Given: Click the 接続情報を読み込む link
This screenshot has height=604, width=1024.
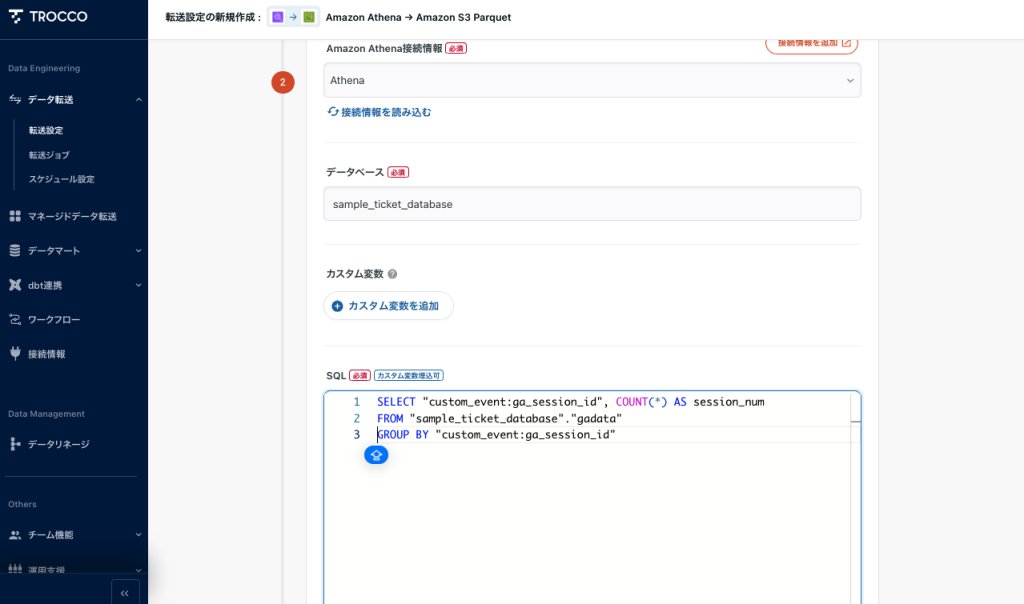Looking at the screenshot, I should 380,112.
